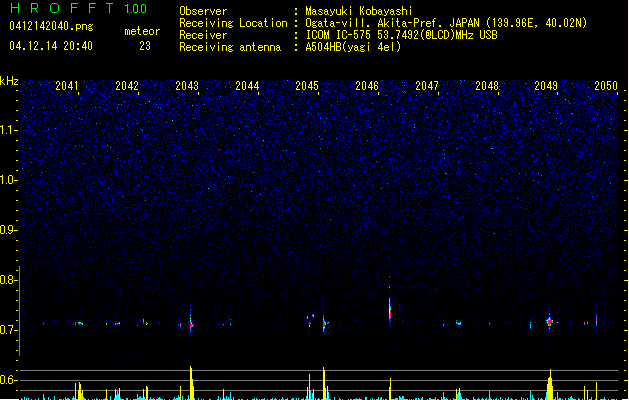629x400 pixels.
Task: Click the 1.1 kHz axis label
Action: (x=8, y=130)
